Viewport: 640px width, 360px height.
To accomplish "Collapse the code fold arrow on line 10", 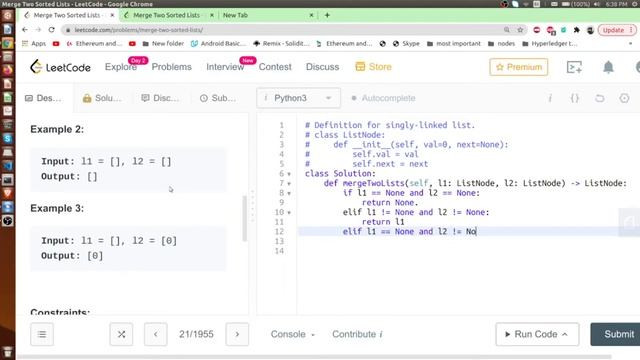I will [x=289, y=213].
